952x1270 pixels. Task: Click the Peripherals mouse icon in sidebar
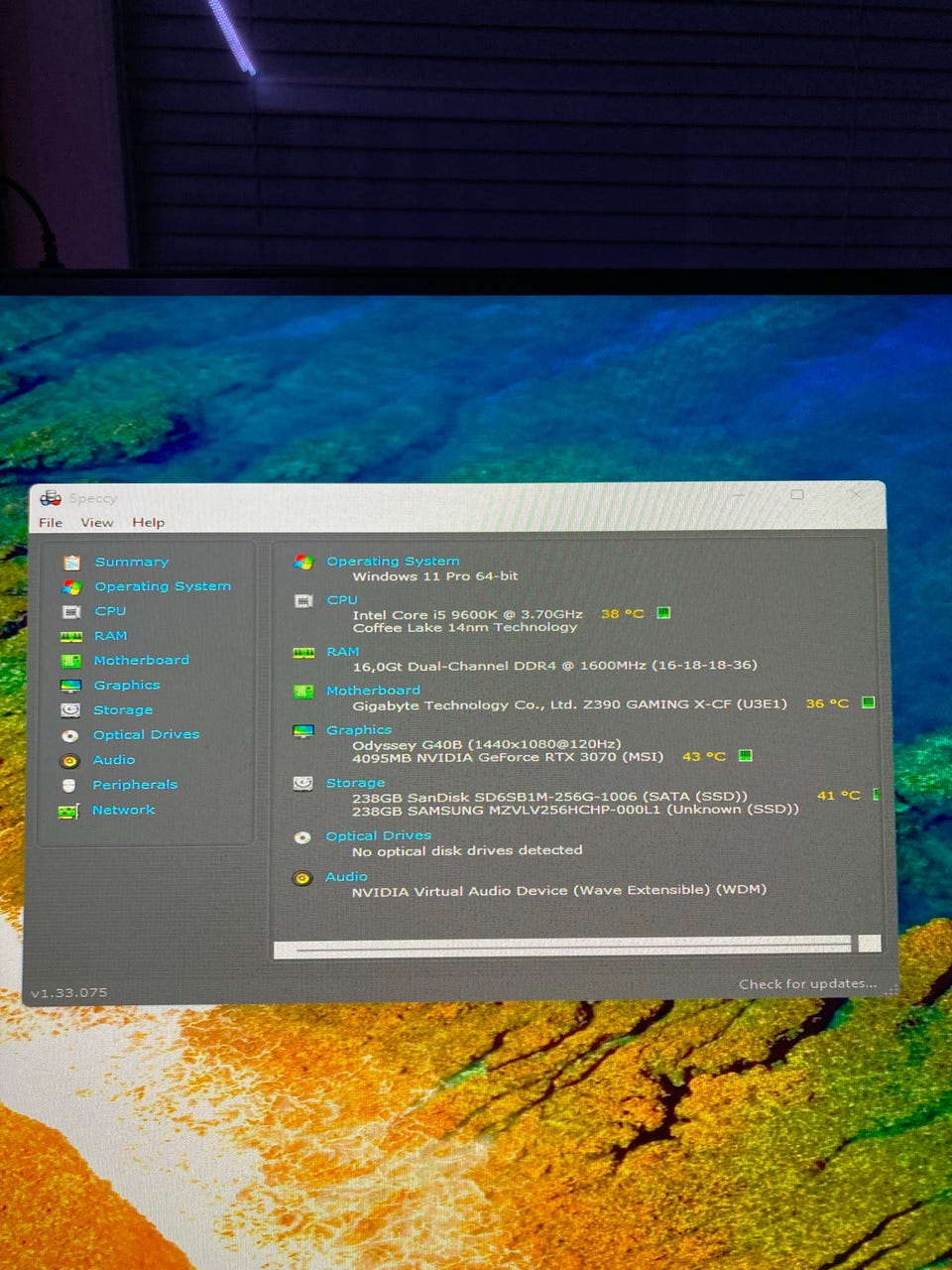[x=69, y=786]
